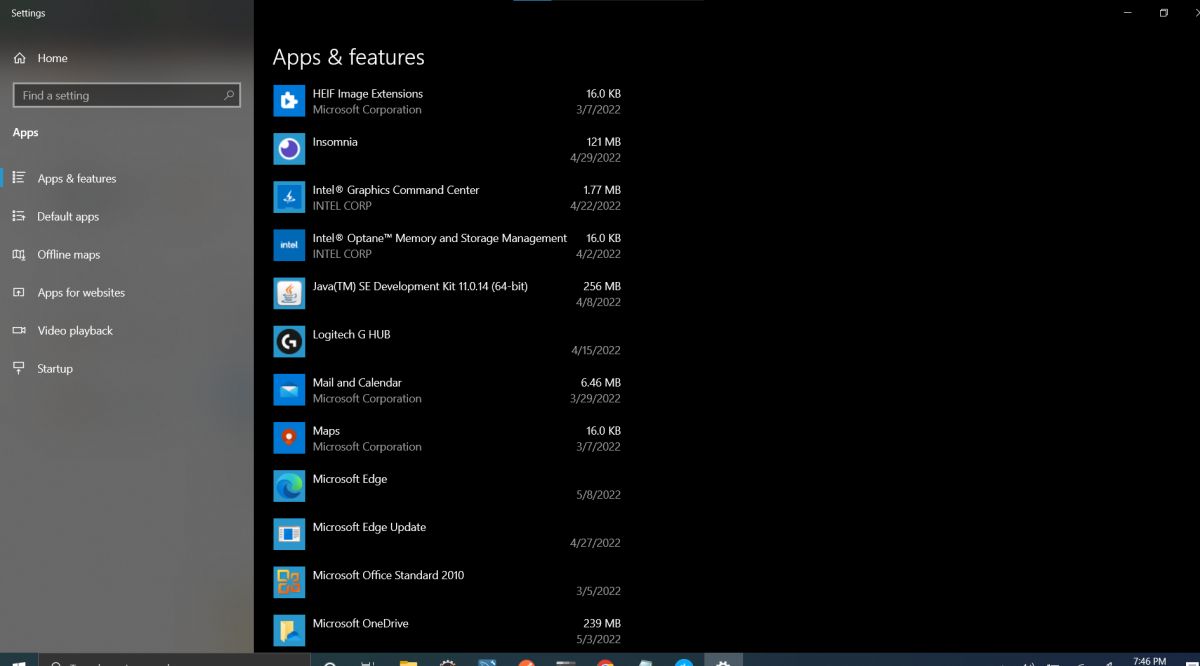Select the Intel Graphics Command Center icon

point(289,197)
